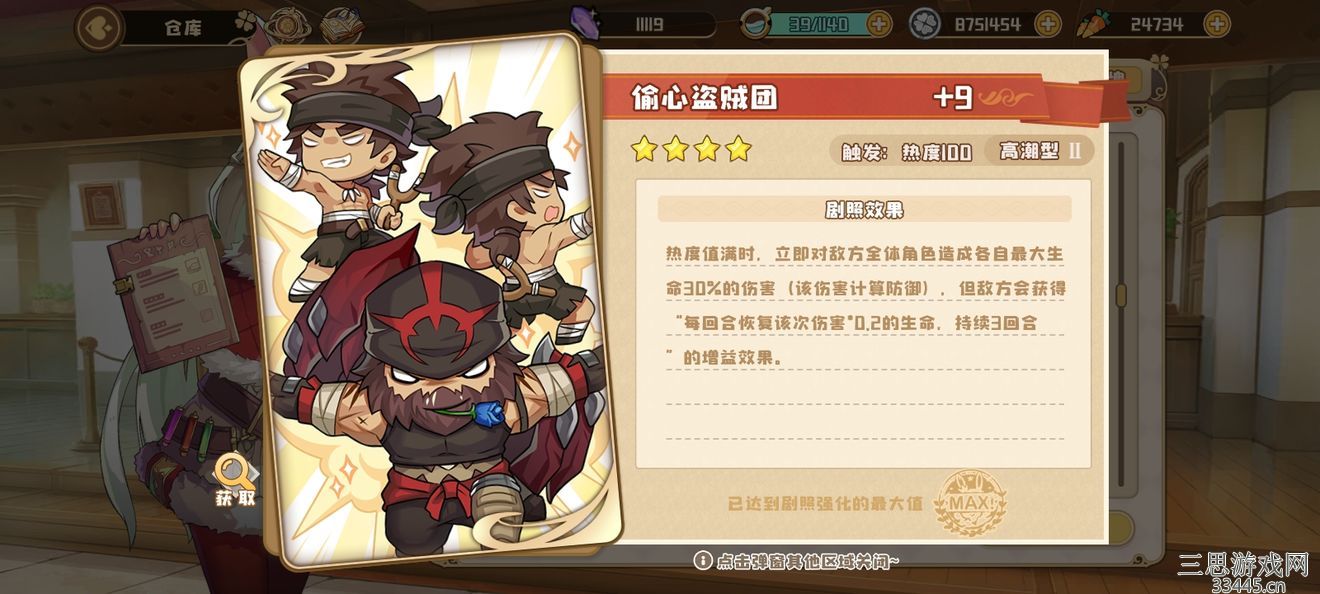Tap the MAX laurel badge
The height and width of the screenshot is (594, 1320).
point(969,502)
